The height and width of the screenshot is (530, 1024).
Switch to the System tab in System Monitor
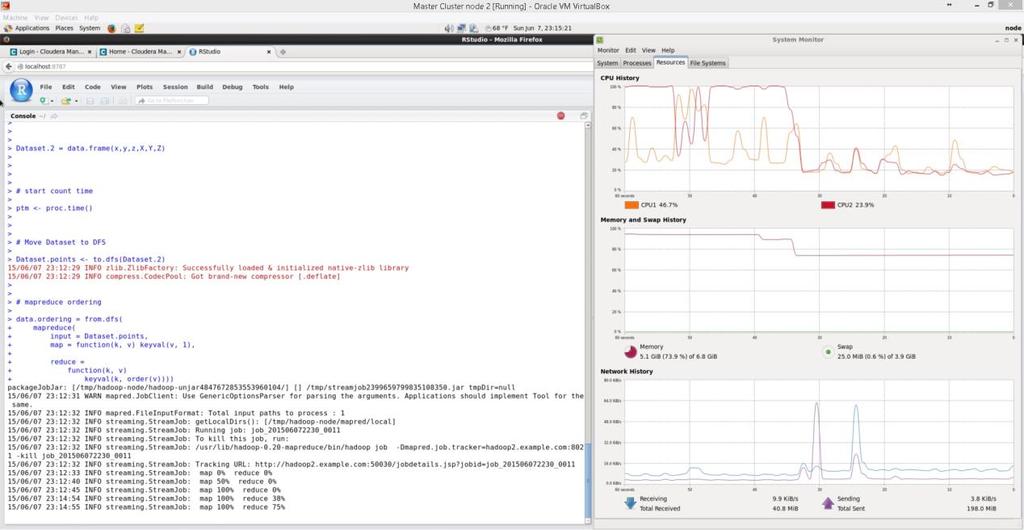pyautogui.click(x=607, y=63)
